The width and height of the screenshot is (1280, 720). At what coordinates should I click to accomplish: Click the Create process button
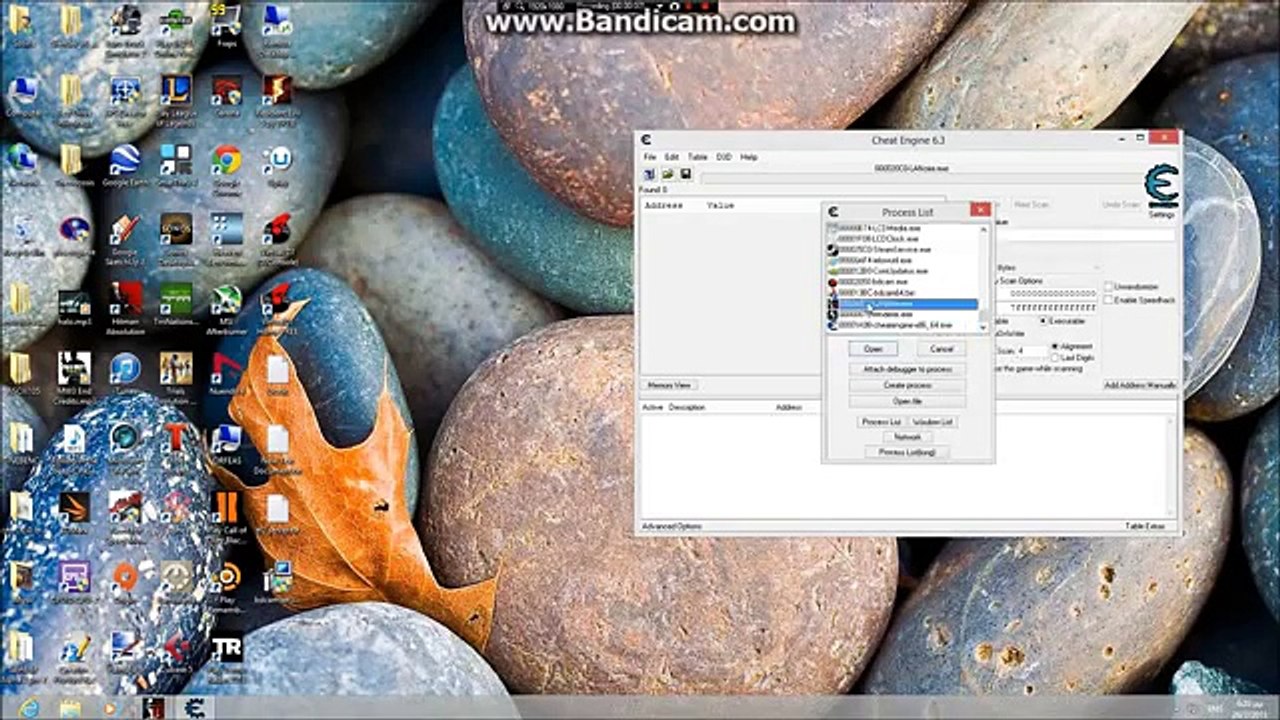pos(908,385)
